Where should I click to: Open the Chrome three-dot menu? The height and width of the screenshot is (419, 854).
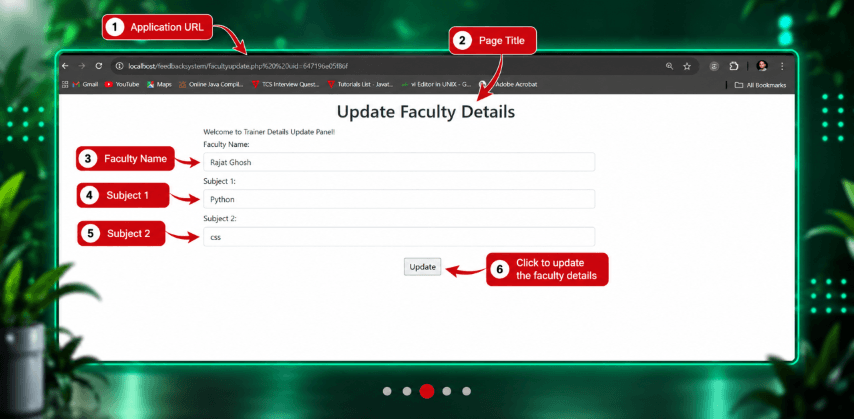[782, 66]
